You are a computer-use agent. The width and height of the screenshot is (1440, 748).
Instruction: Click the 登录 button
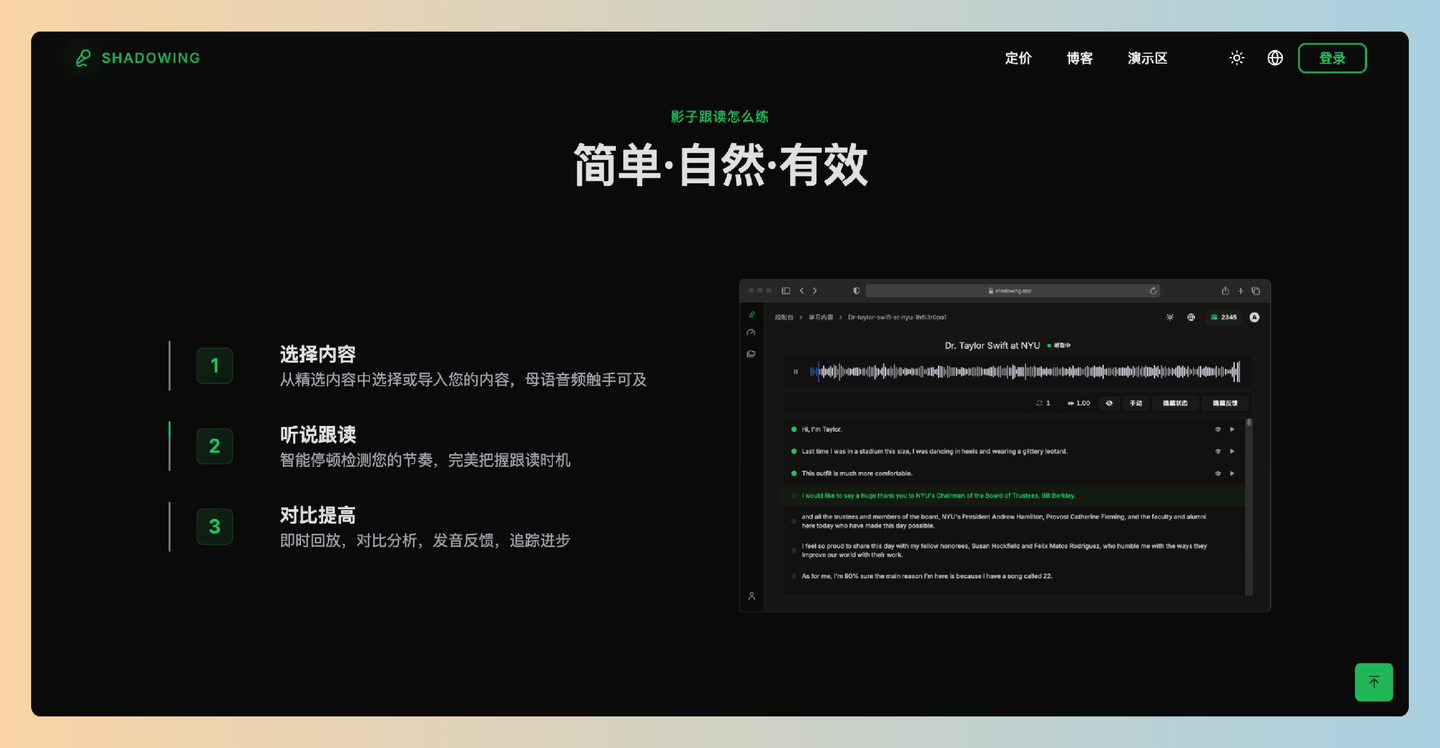click(1332, 58)
